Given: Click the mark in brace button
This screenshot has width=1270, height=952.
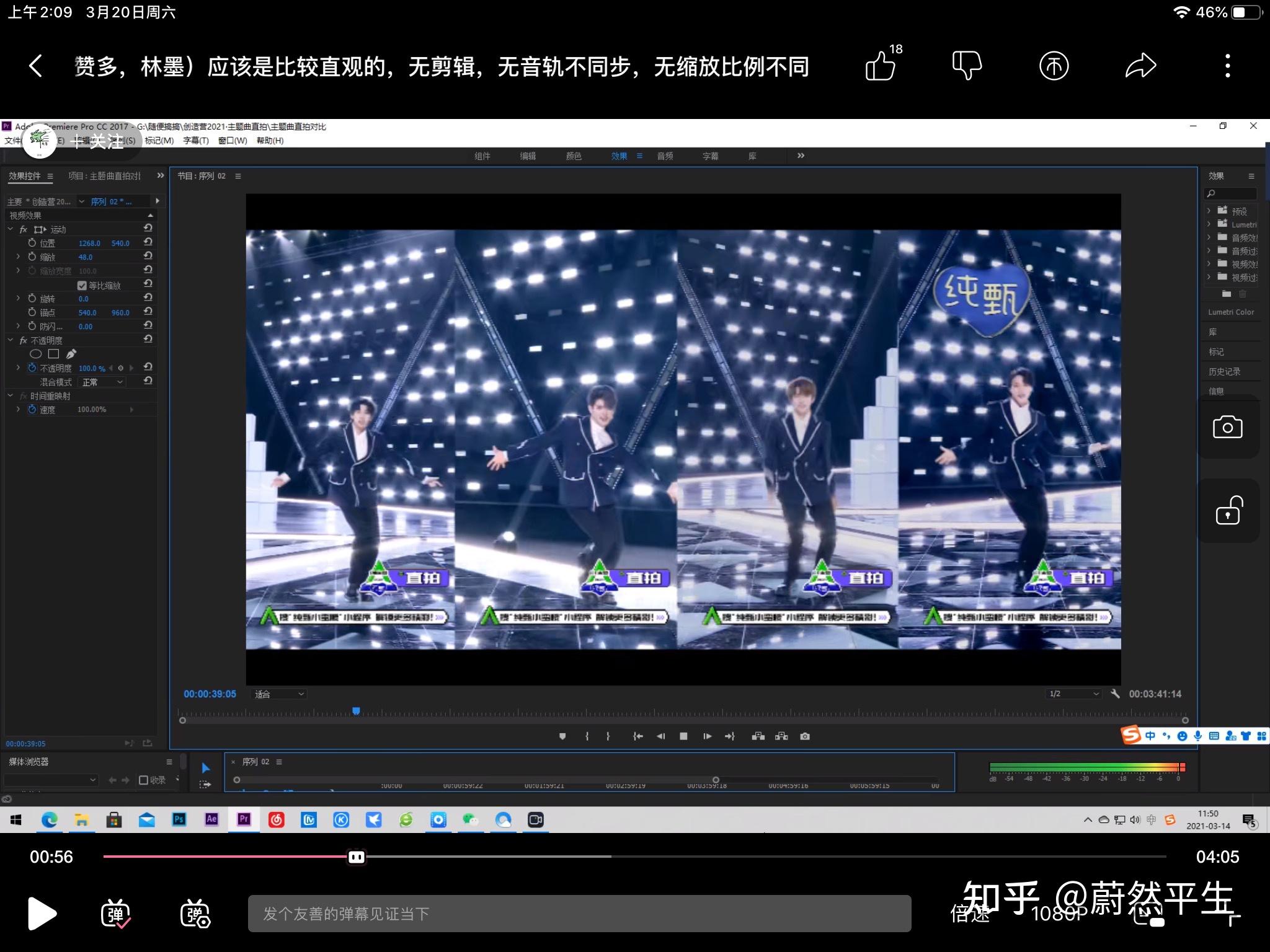Looking at the screenshot, I should point(587,736).
